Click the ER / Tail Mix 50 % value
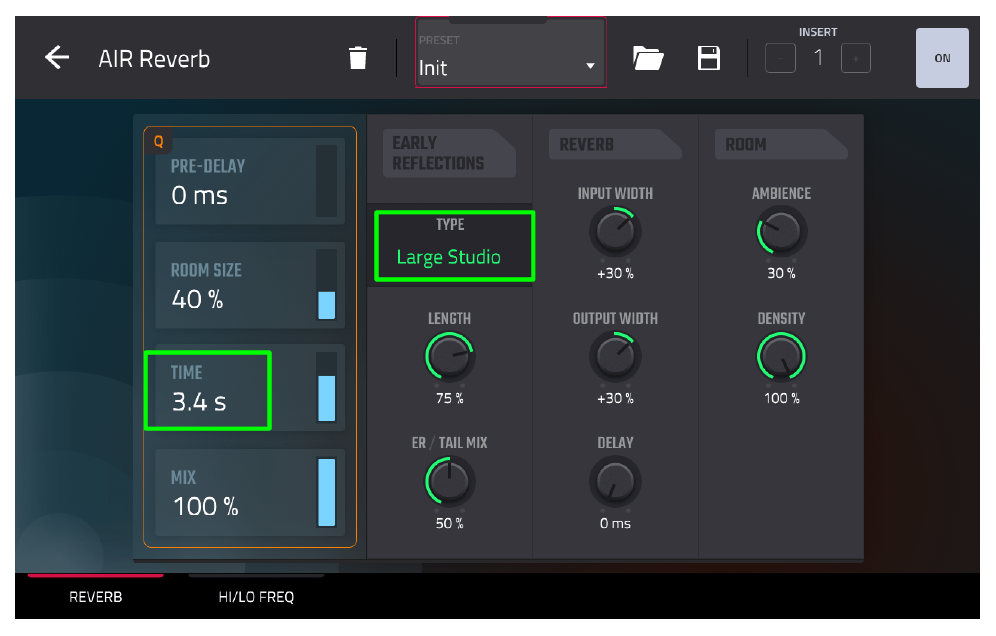Screen dimensions: 996x636 450,523
